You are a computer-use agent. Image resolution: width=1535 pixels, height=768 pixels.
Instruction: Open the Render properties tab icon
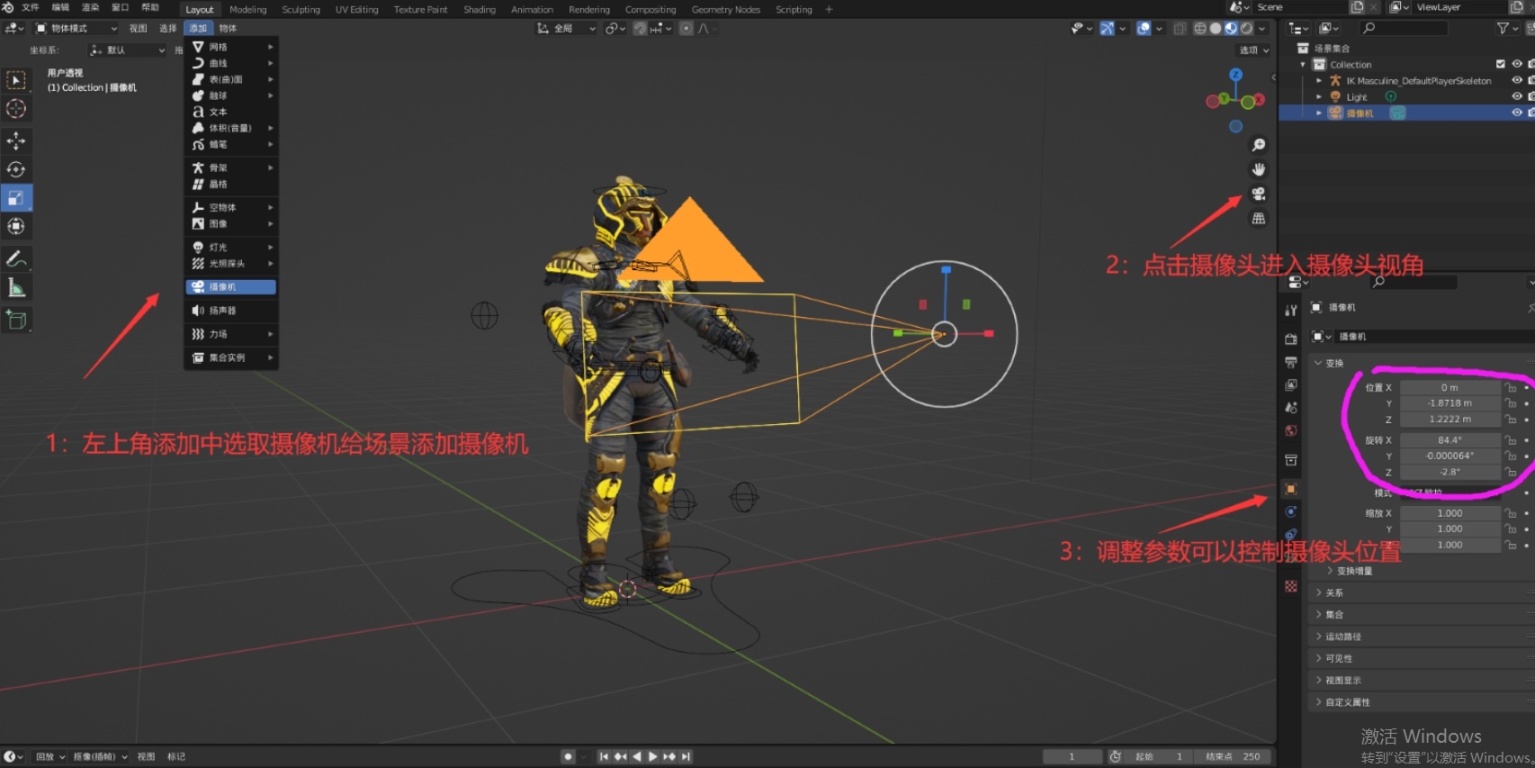pyautogui.click(x=1291, y=339)
